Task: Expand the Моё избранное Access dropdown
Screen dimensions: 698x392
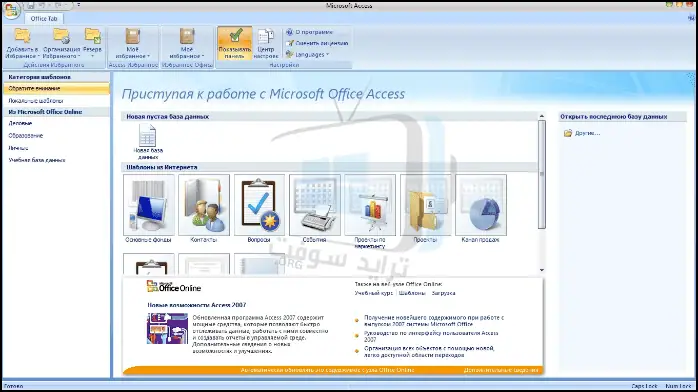Action: [x=133, y=44]
